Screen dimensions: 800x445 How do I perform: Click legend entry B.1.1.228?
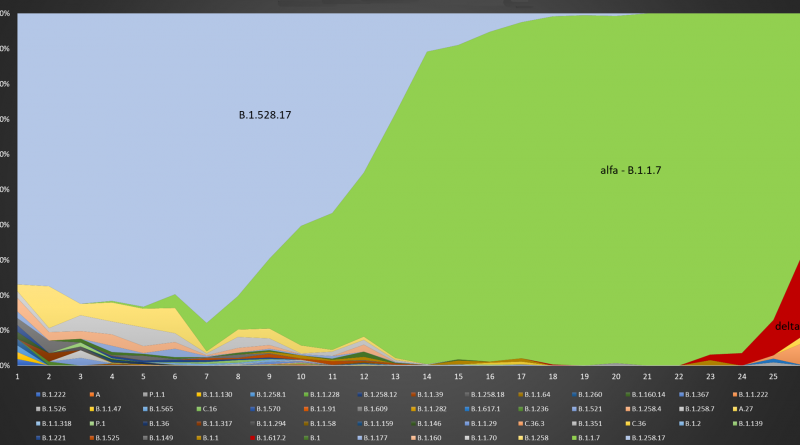321,394
